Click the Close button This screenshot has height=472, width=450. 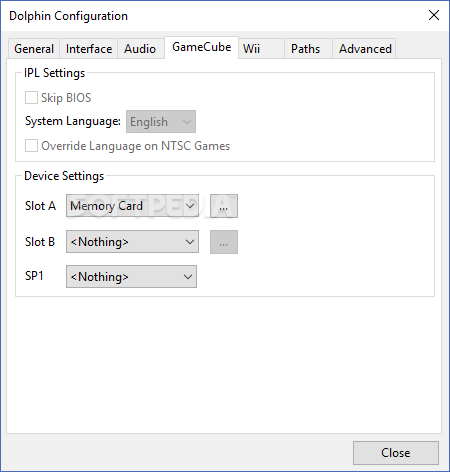point(396,453)
